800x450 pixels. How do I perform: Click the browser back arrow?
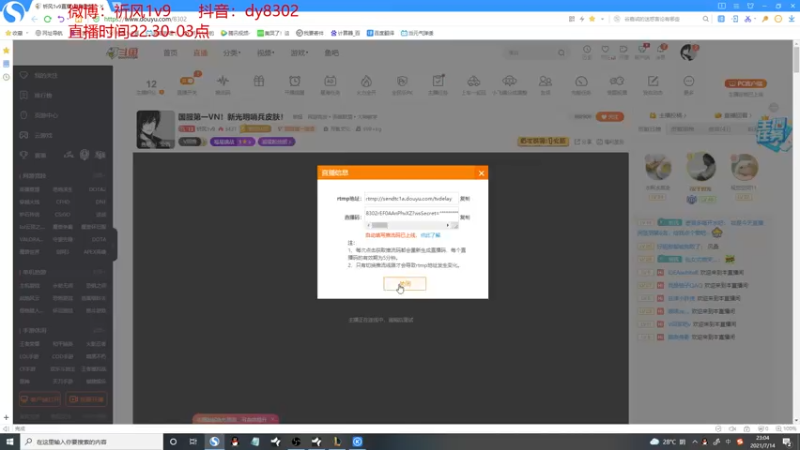pyautogui.click(x=34, y=19)
